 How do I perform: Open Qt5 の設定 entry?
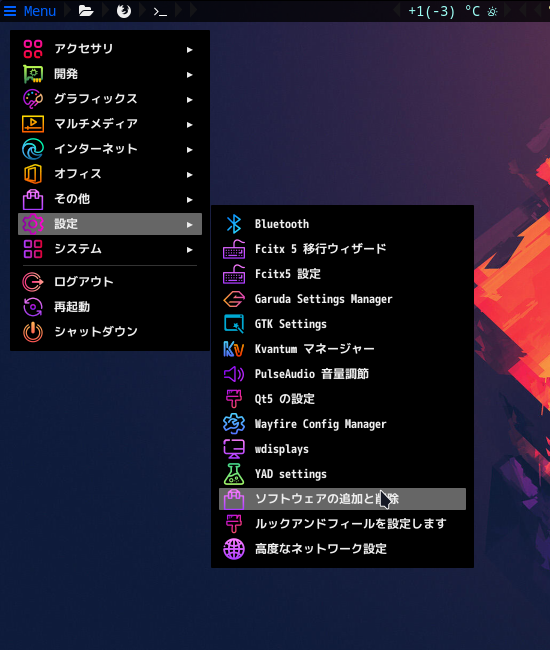342,399
